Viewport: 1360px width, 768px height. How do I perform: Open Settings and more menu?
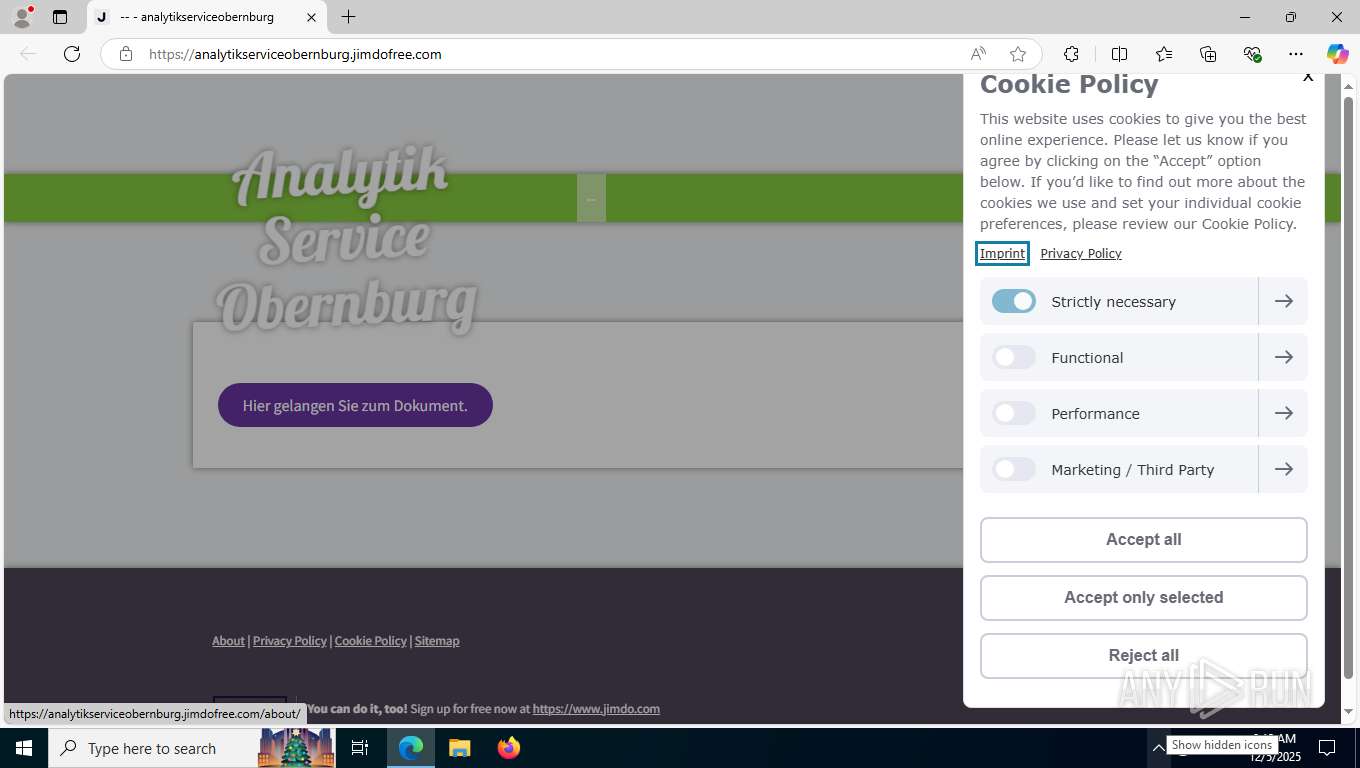point(1296,54)
